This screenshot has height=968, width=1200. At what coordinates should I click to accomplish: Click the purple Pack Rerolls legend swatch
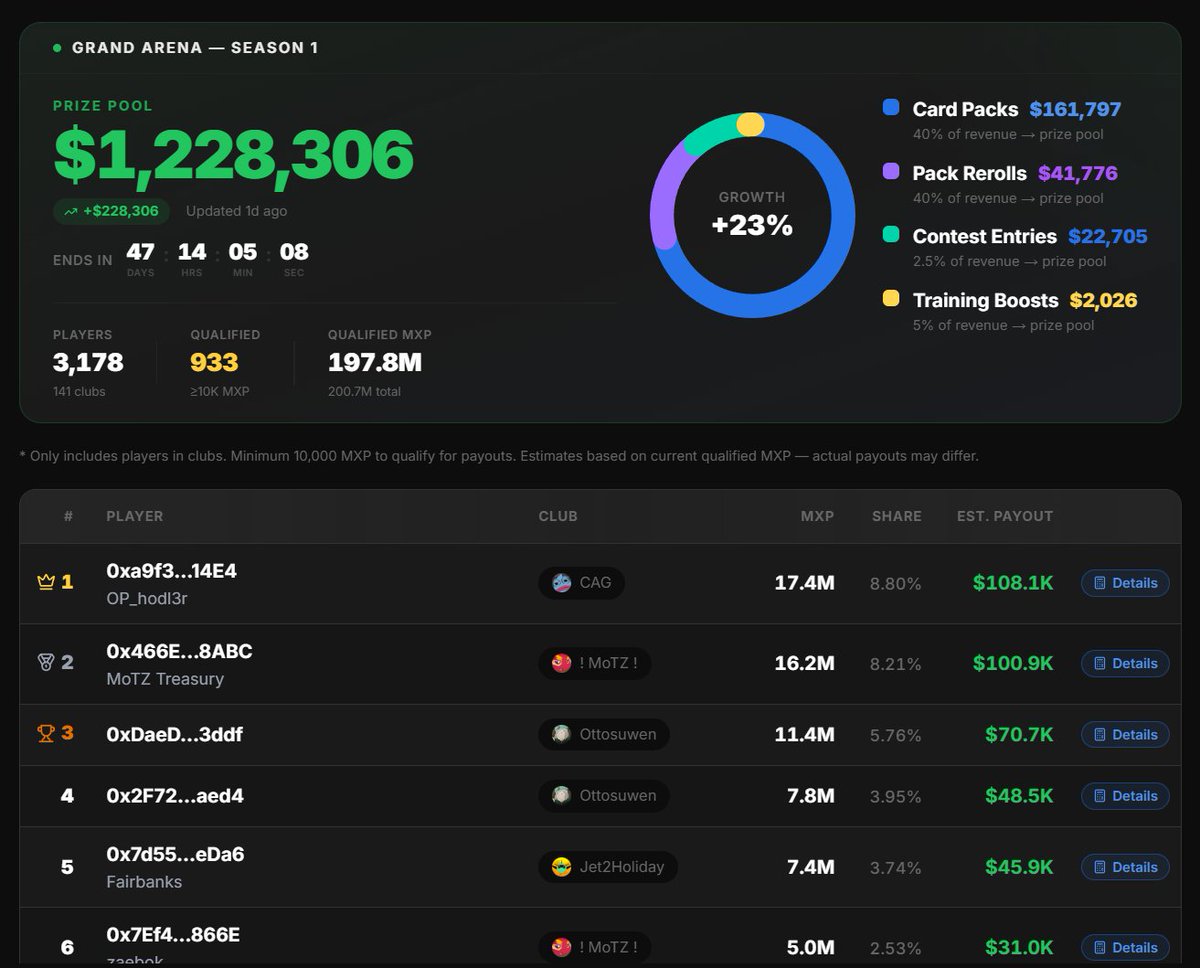pyautogui.click(x=891, y=172)
